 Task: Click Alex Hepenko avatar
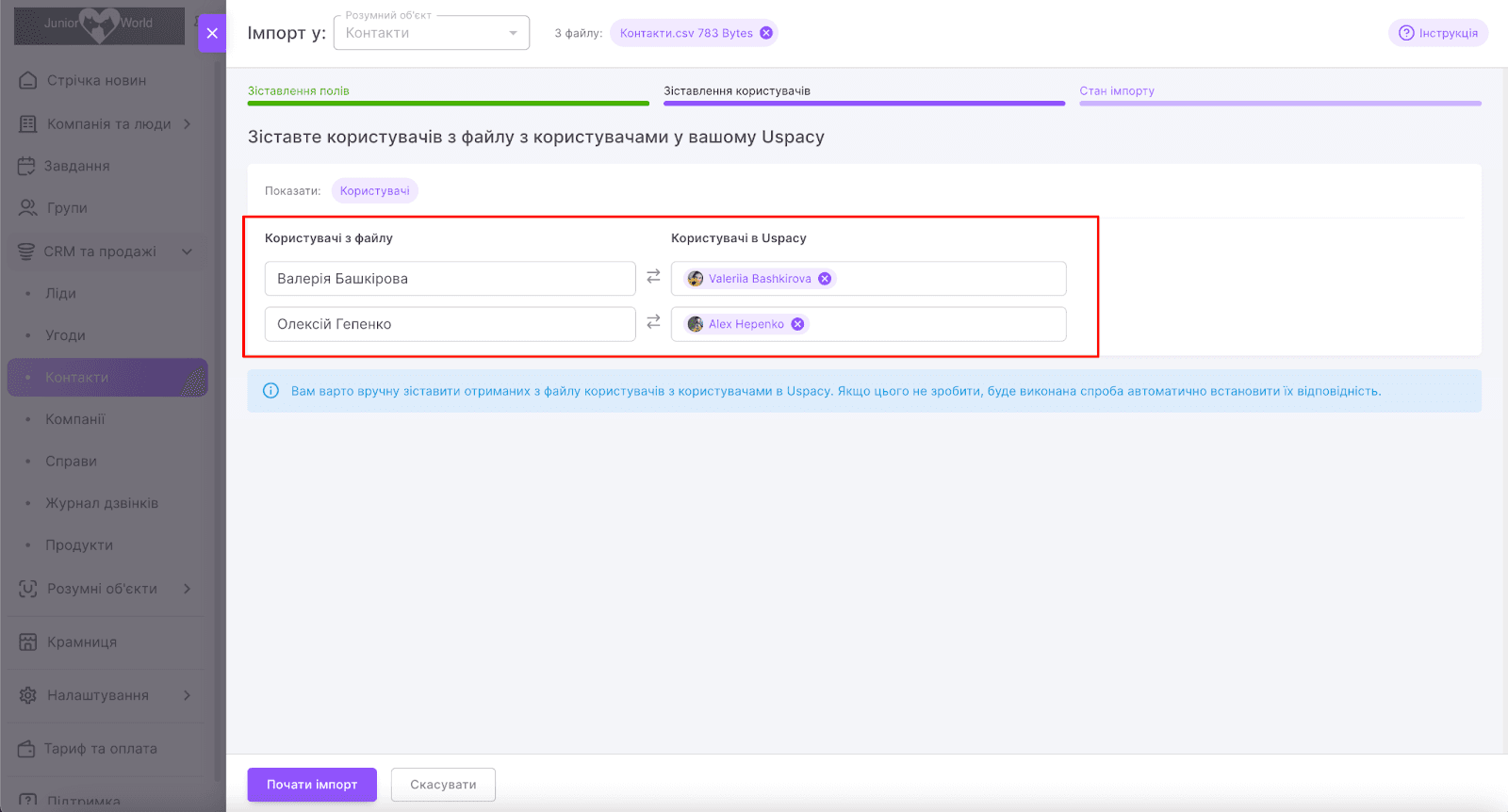(x=696, y=324)
